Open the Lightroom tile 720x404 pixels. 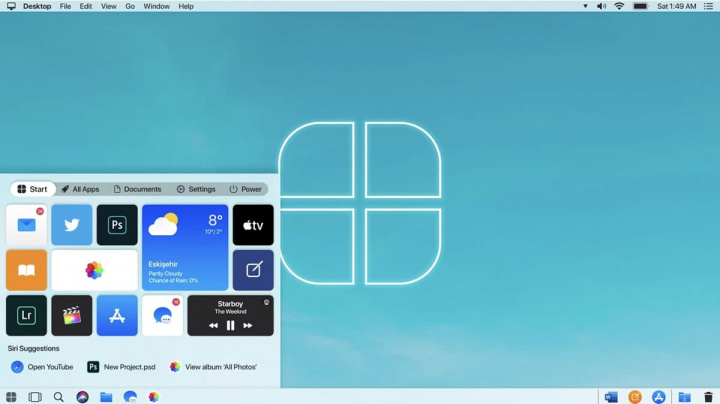click(26, 316)
